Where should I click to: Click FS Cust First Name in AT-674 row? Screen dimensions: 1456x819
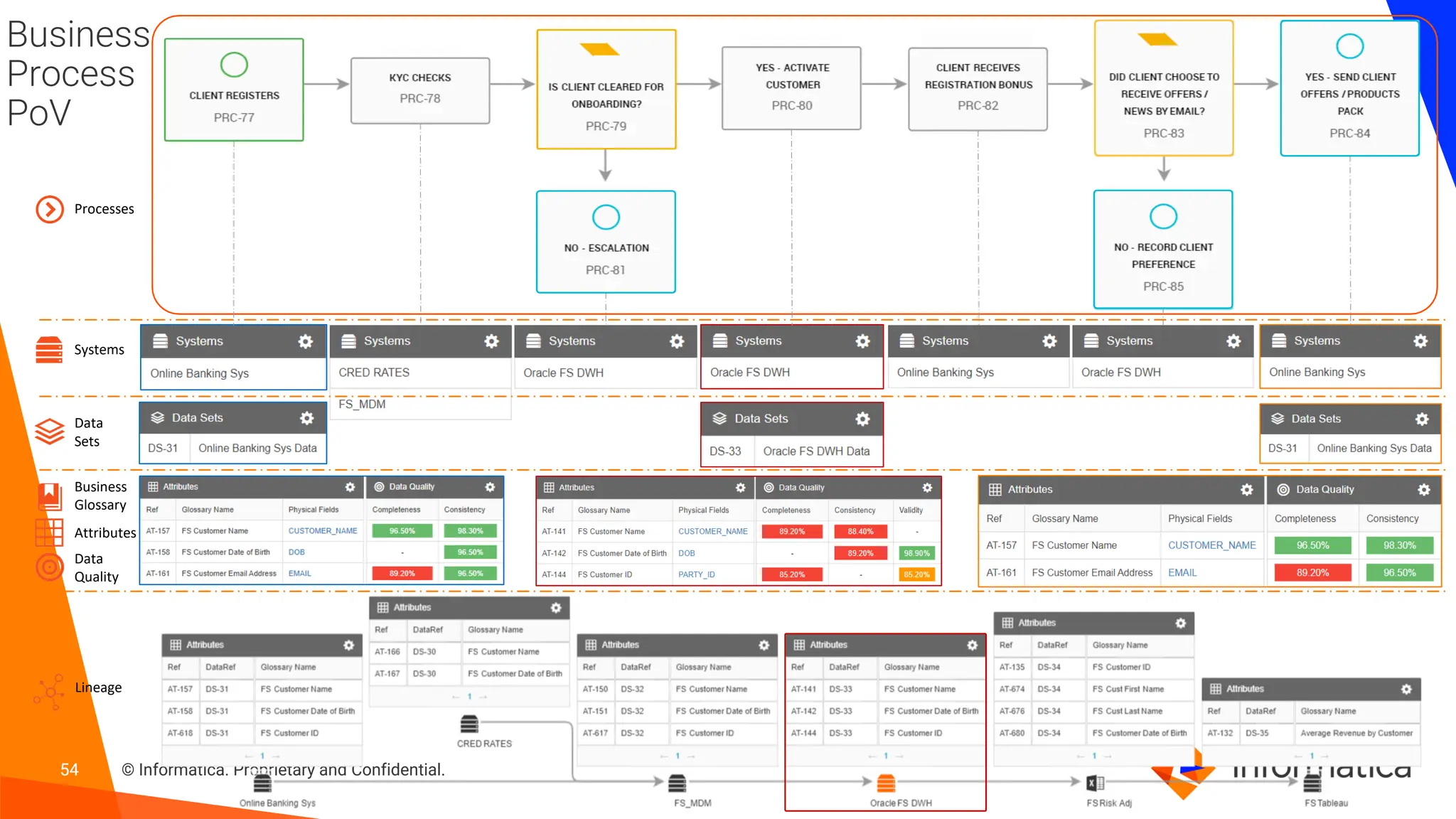coord(1128,690)
